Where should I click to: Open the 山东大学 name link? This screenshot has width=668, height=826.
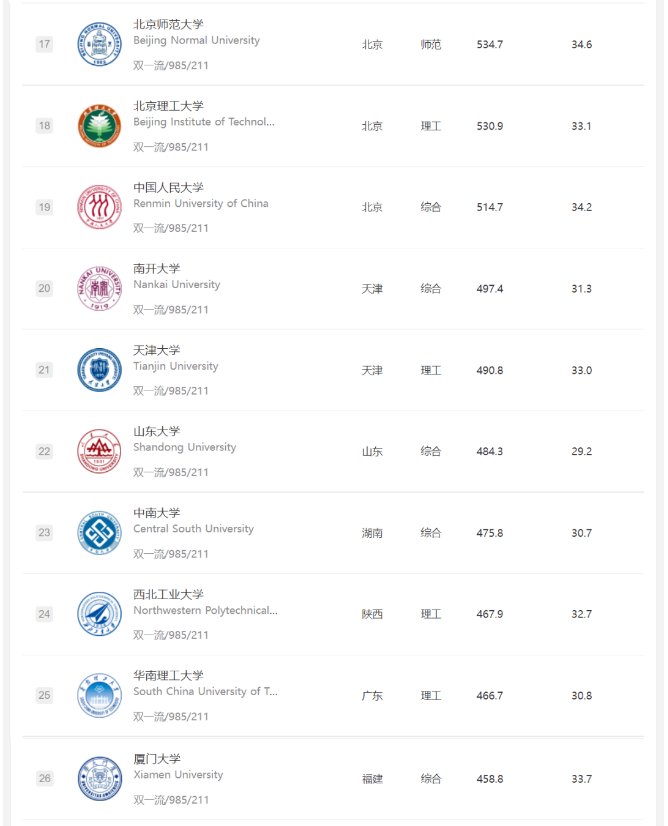(x=156, y=431)
